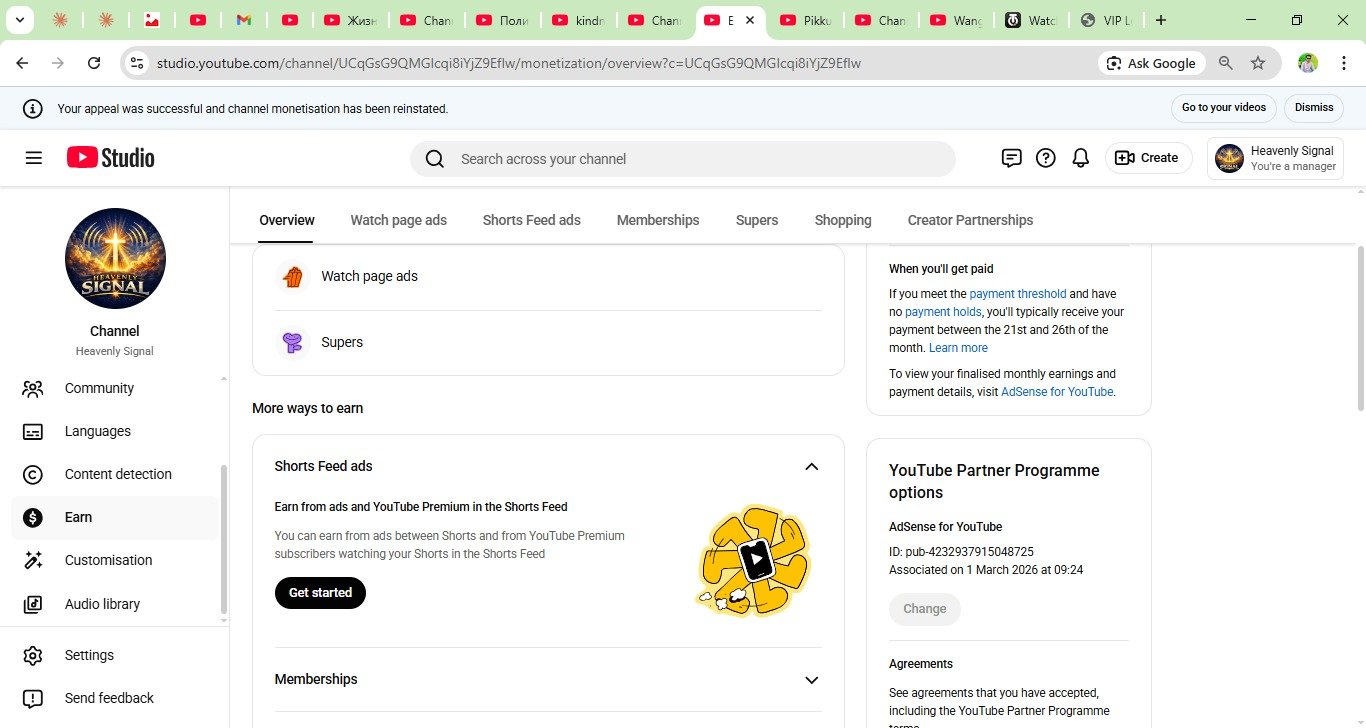This screenshot has height=728, width=1366.
Task: Open the notifications bell
Action: tap(1080, 158)
